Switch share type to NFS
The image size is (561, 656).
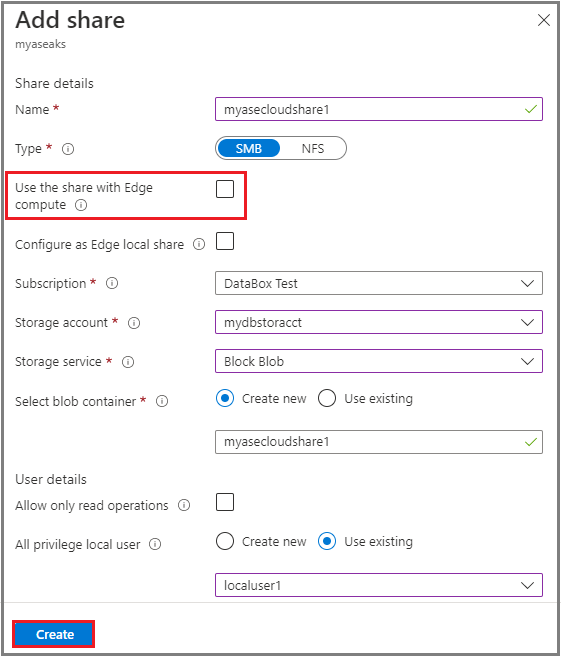313,149
